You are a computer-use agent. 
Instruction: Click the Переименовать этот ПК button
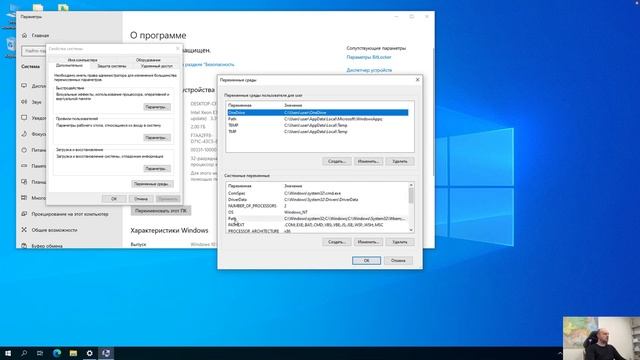161,211
